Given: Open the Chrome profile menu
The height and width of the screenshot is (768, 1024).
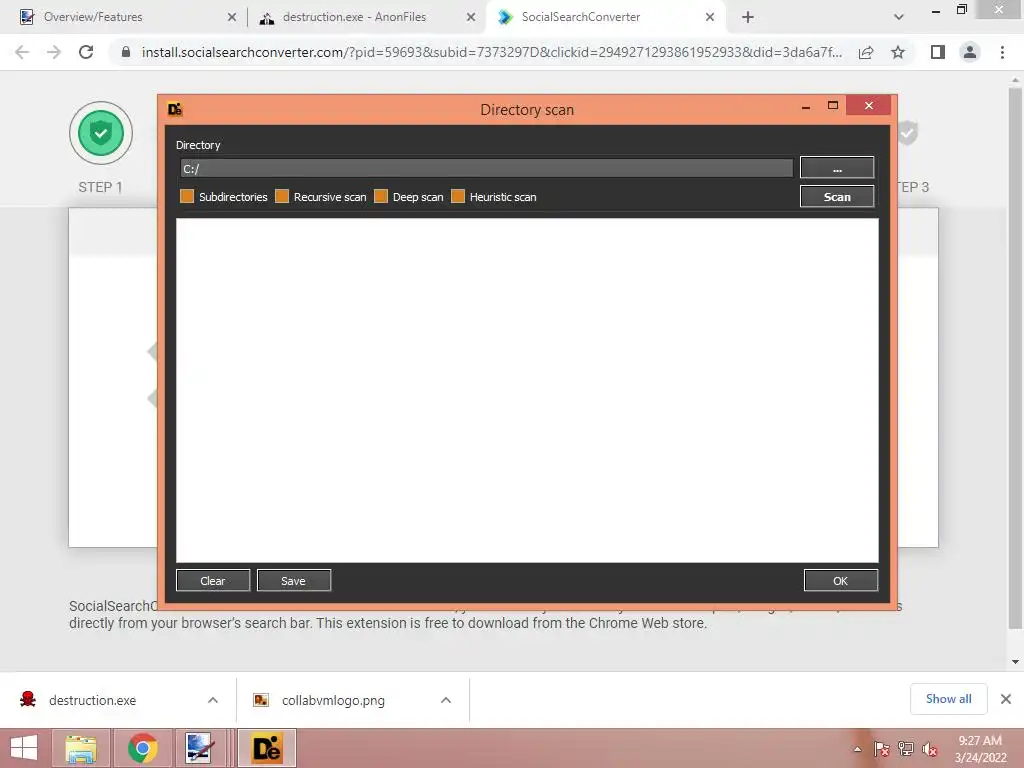Looking at the screenshot, I should click(970, 52).
